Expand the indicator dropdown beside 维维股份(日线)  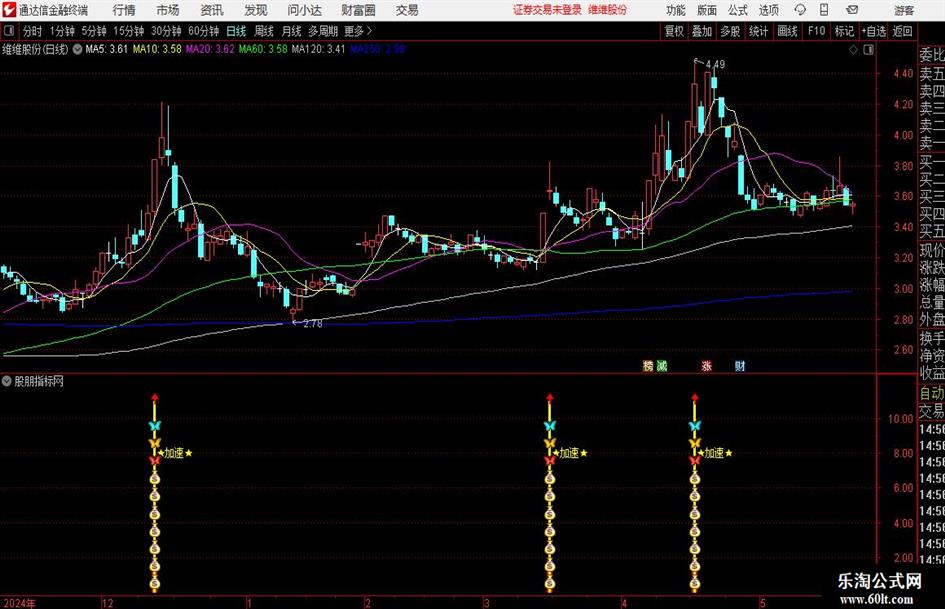pos(77,49)
